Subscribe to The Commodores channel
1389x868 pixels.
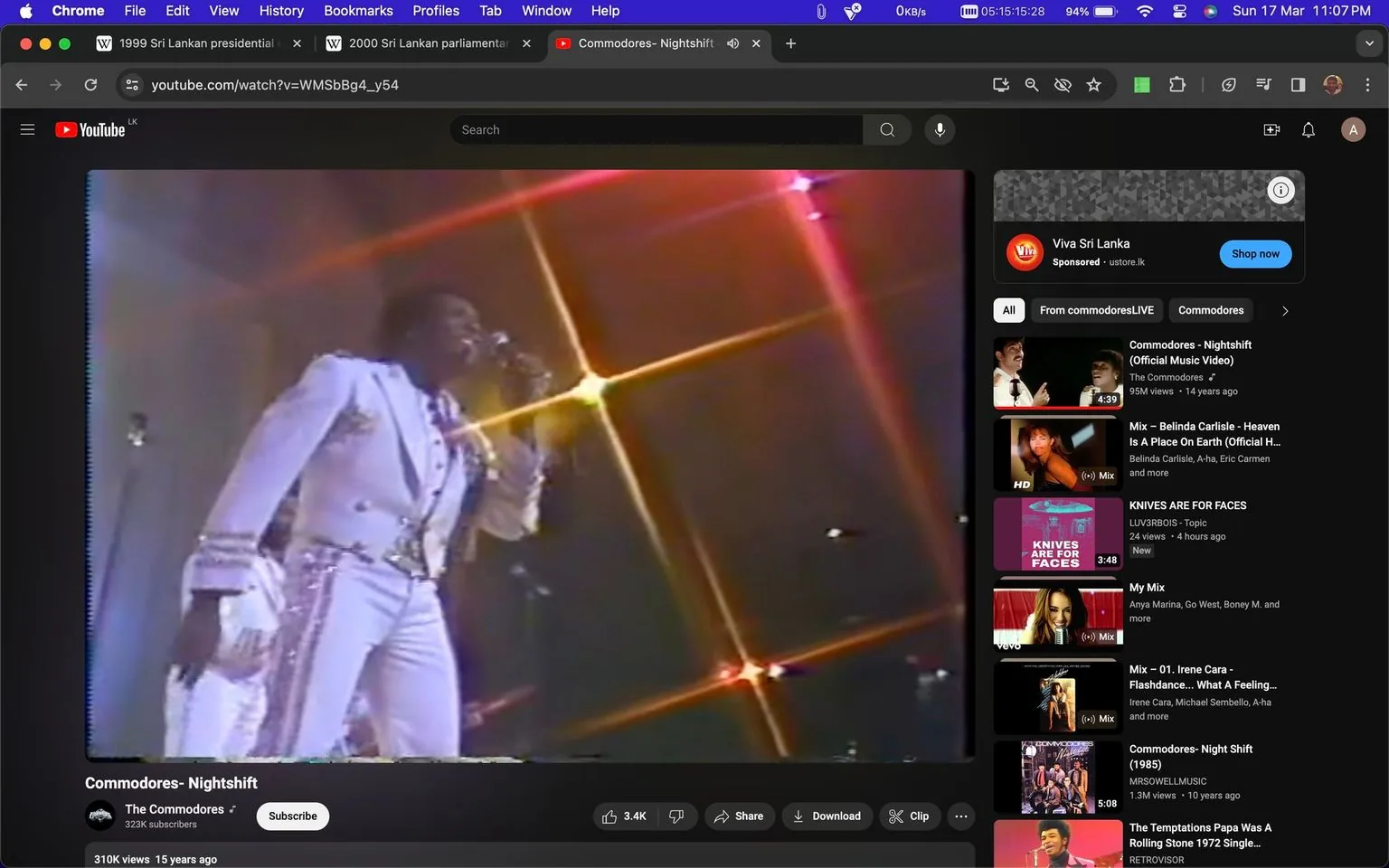tap(292, 816)
